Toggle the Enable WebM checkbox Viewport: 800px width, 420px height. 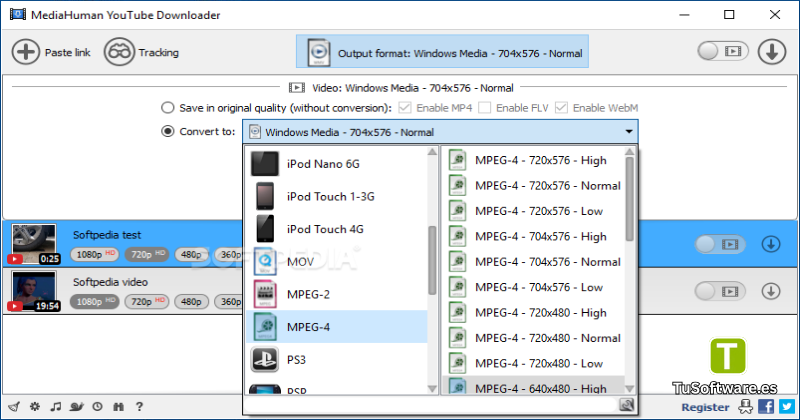pos(561,108)
